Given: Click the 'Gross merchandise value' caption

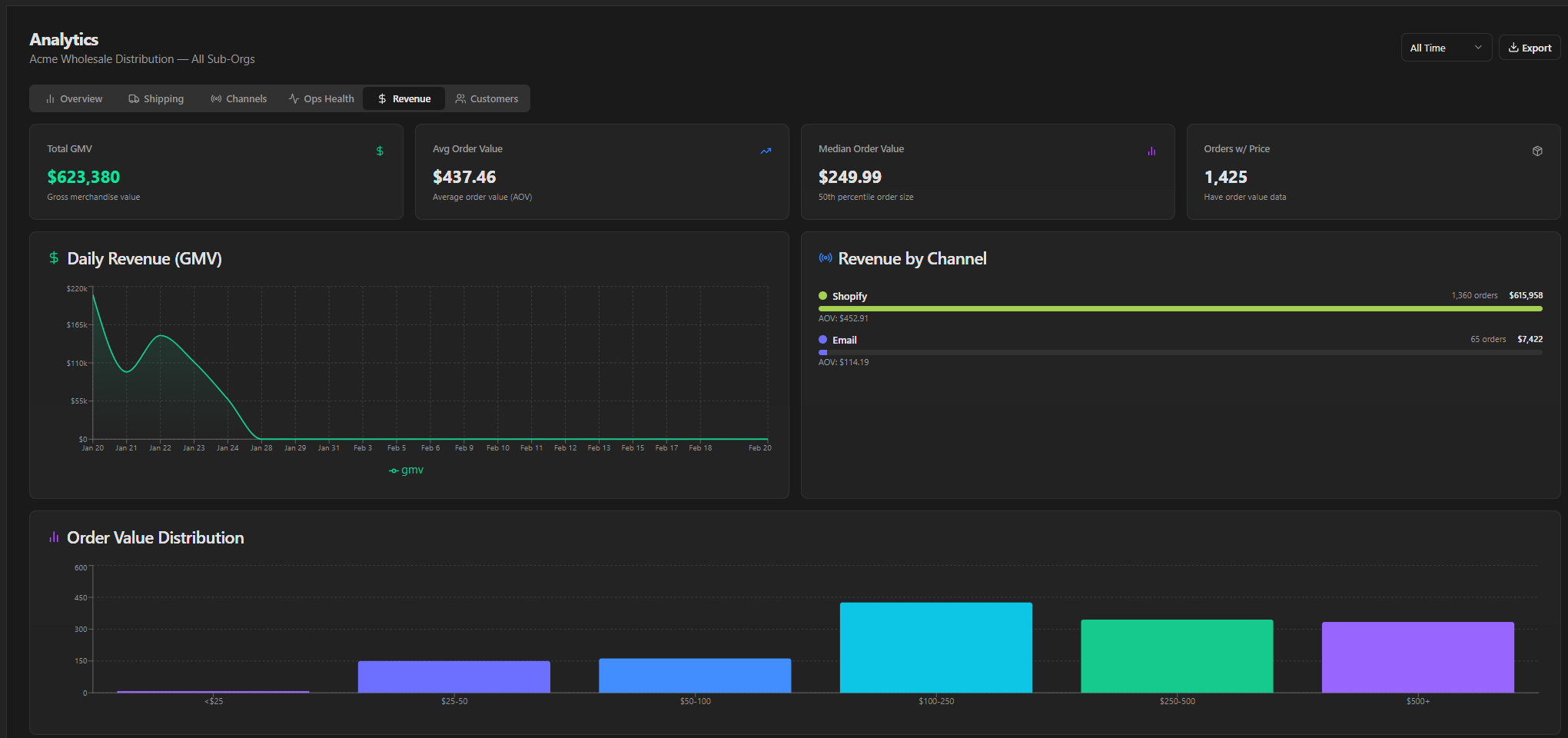Looking at the screenshot, I should 93,197.
